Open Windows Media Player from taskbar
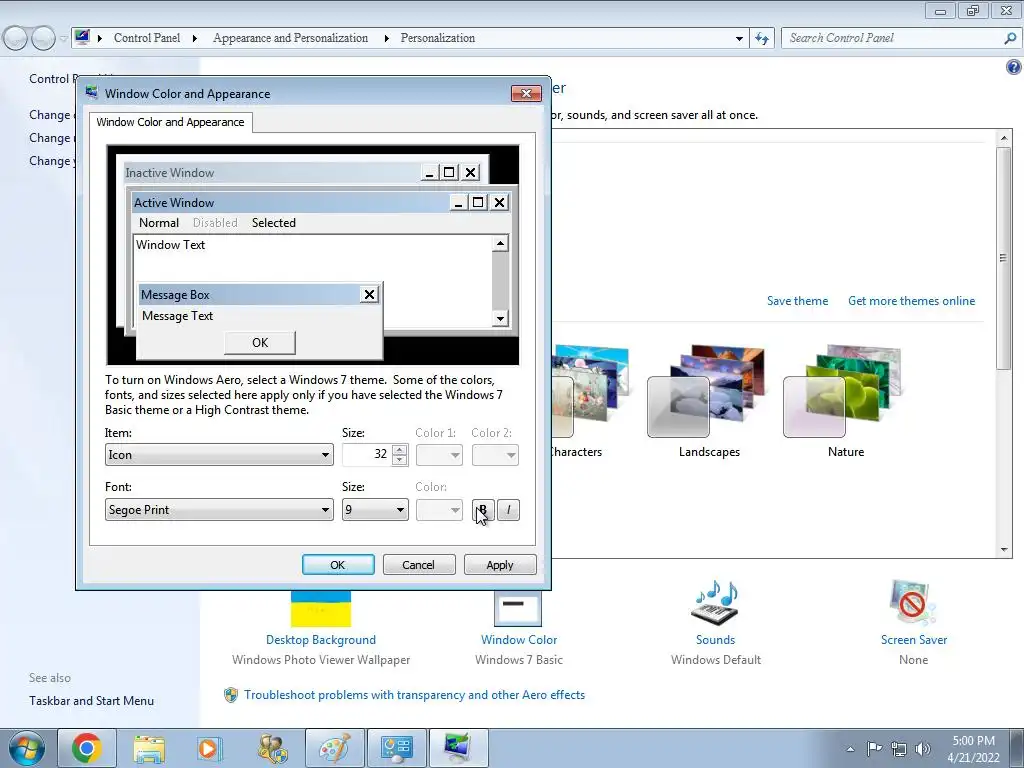Viewport: 1024px width, 768px height. pyautogui.click(x=210, y=748)
